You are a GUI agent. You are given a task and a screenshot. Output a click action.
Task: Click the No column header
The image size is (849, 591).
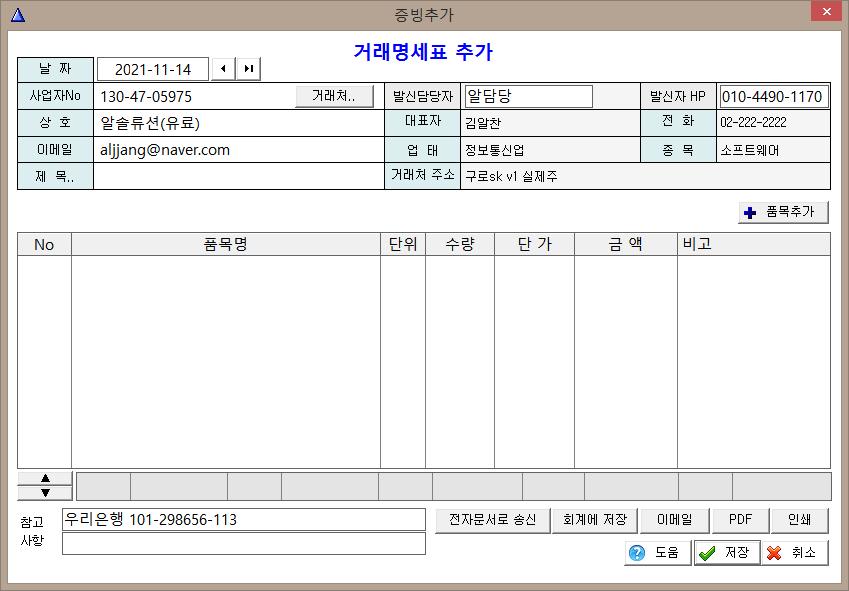[44, 245]
